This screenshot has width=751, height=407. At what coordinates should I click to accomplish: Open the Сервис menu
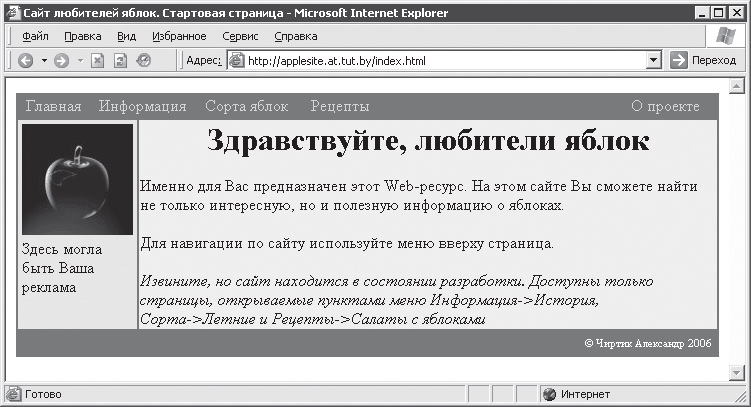pos(240,36)
